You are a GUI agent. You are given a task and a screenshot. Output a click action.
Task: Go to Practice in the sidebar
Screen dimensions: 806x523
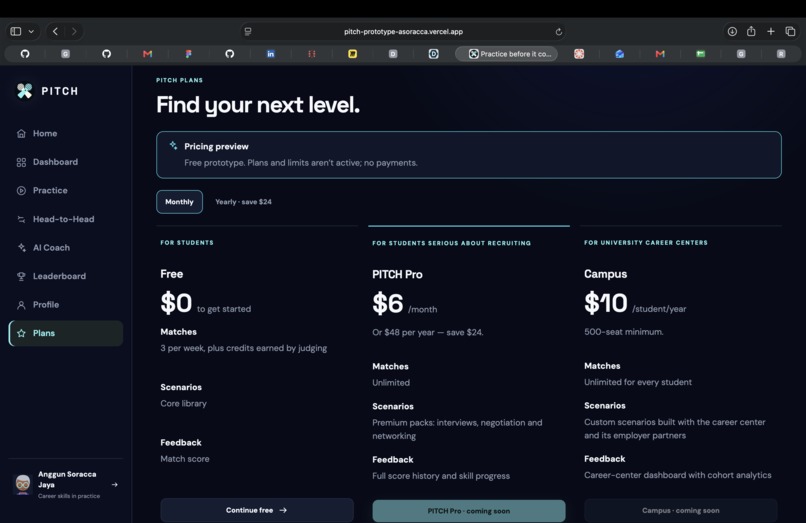66,190
